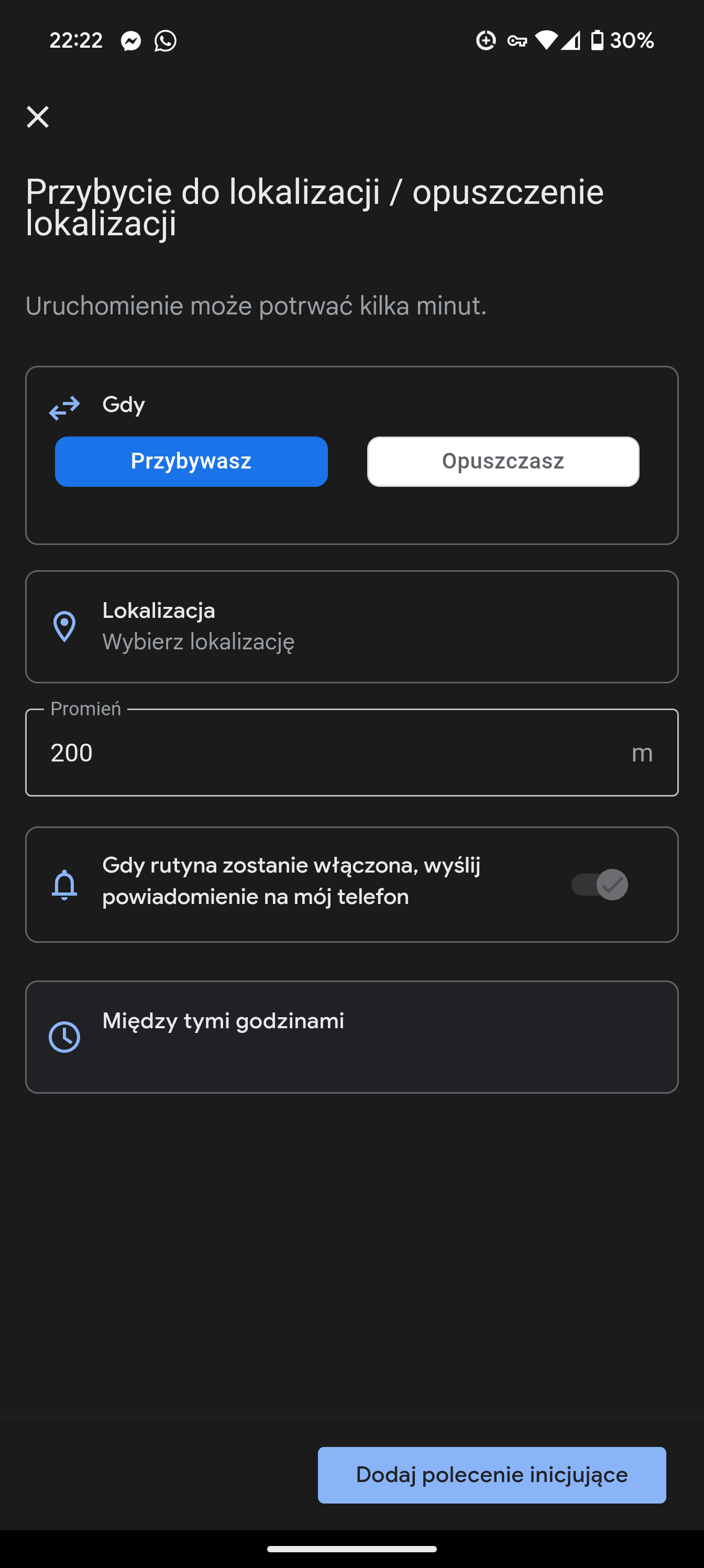Tap the WhatsApp notification icon in status bar

166,41
